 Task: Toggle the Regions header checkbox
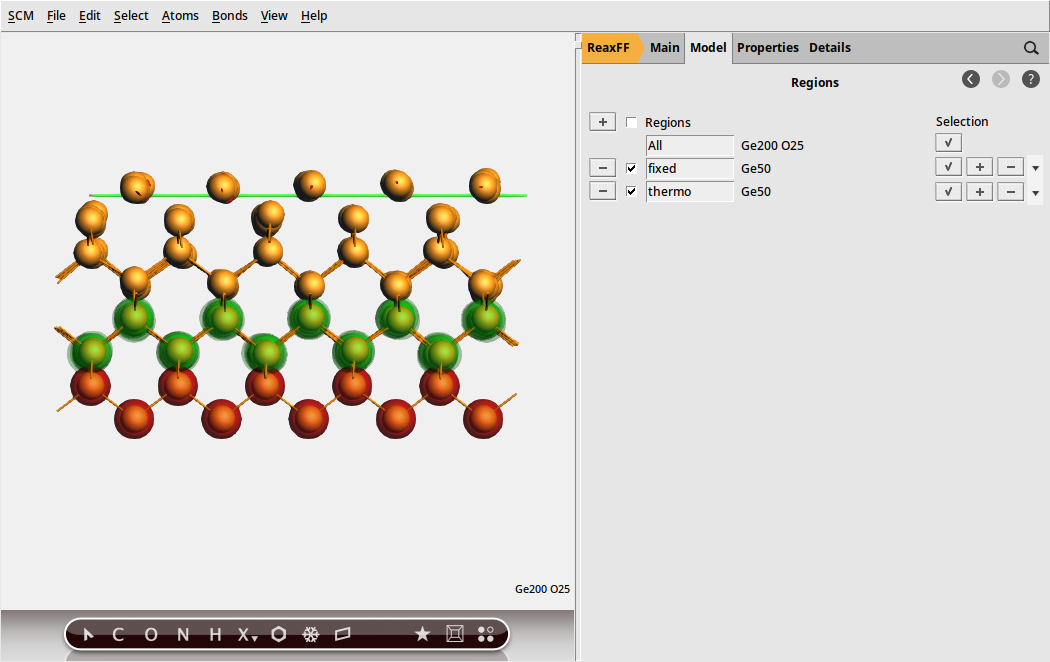[x=631, y=123]
